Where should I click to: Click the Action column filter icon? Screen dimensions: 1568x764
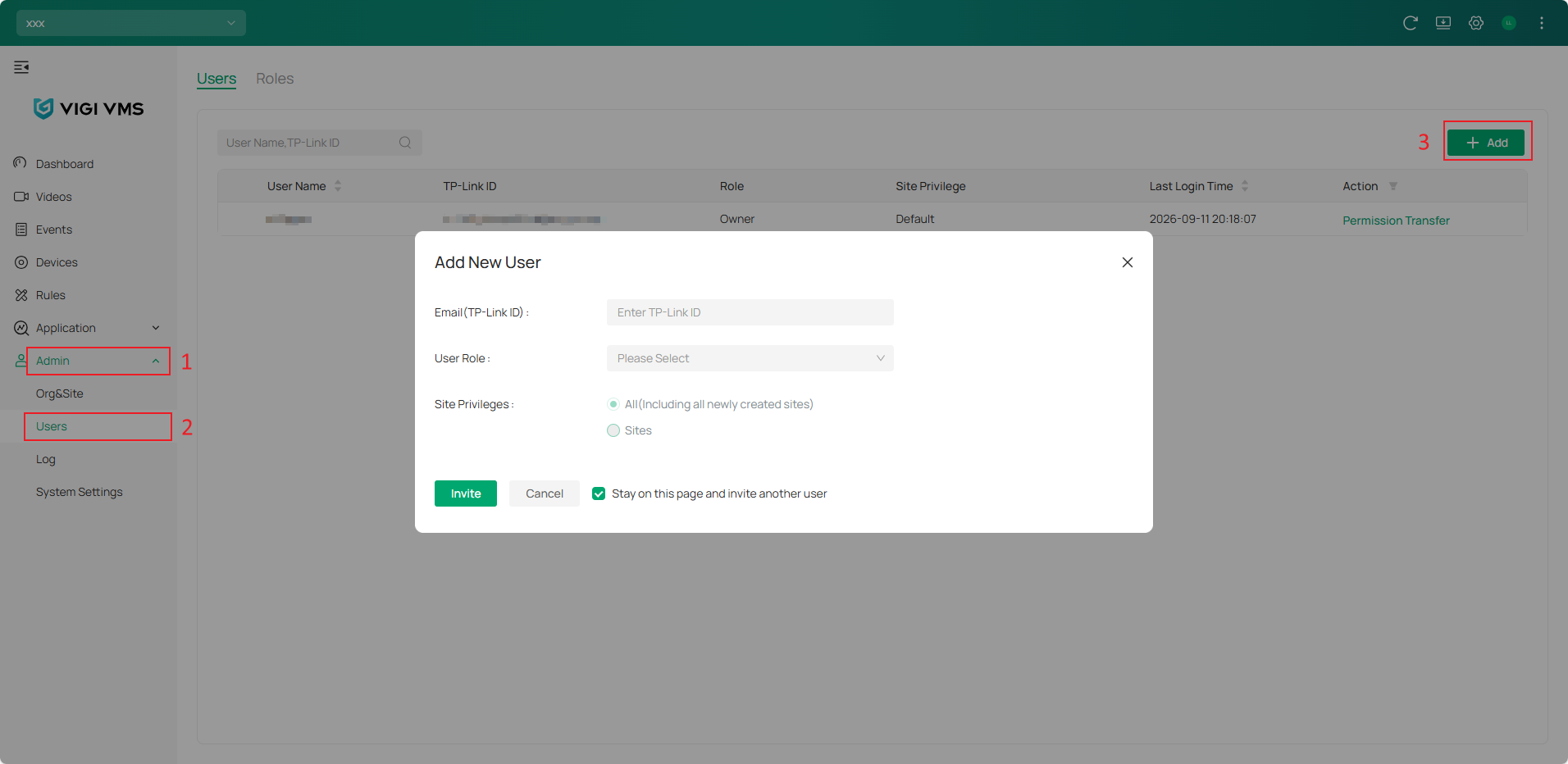1393,186
